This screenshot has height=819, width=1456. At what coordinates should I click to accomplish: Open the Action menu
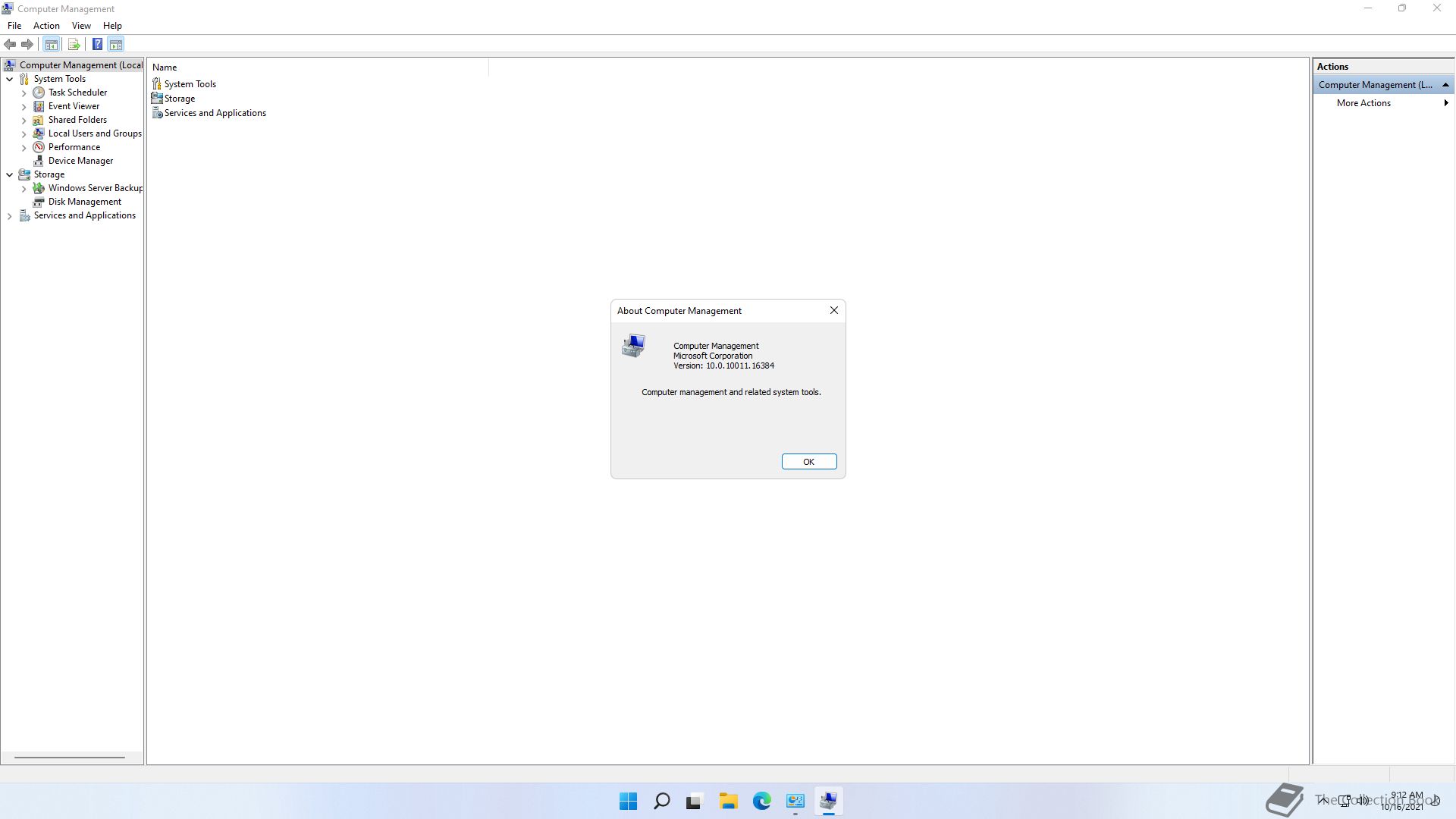[46, 26]
